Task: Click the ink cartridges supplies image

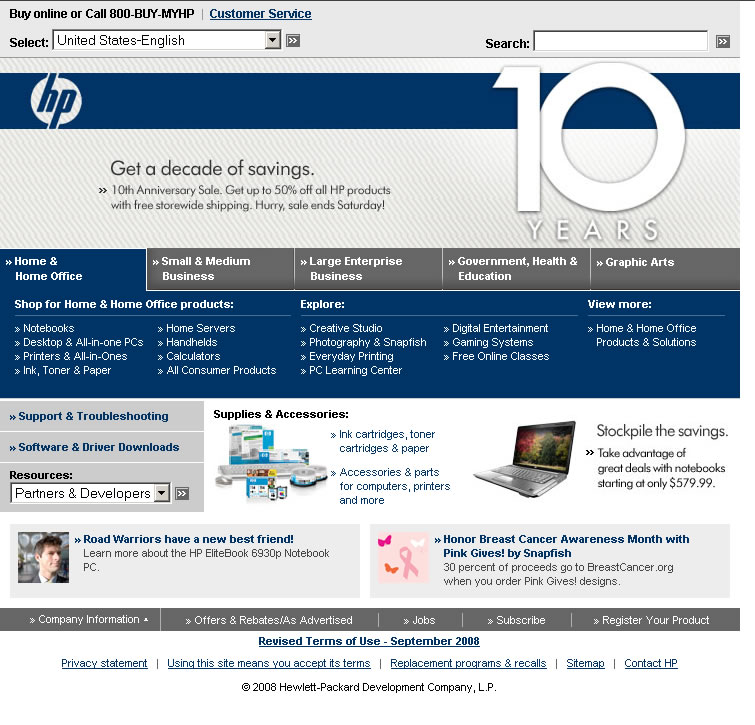Action: pyautogui.click(x=263, y=462)
